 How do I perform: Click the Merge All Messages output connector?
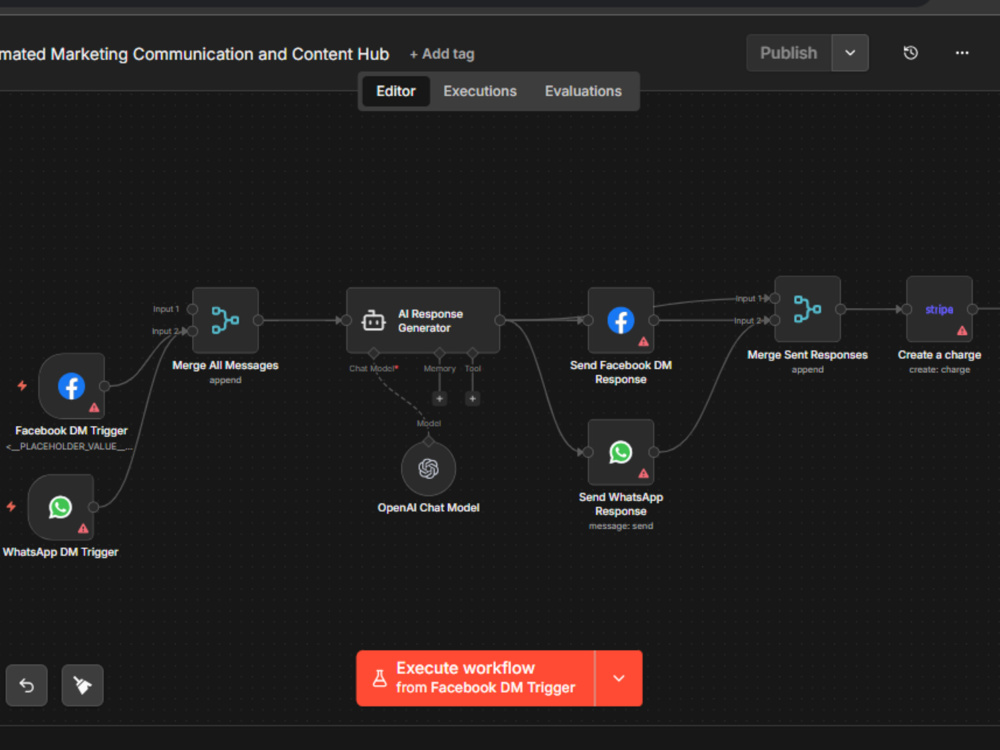(258, 320)
